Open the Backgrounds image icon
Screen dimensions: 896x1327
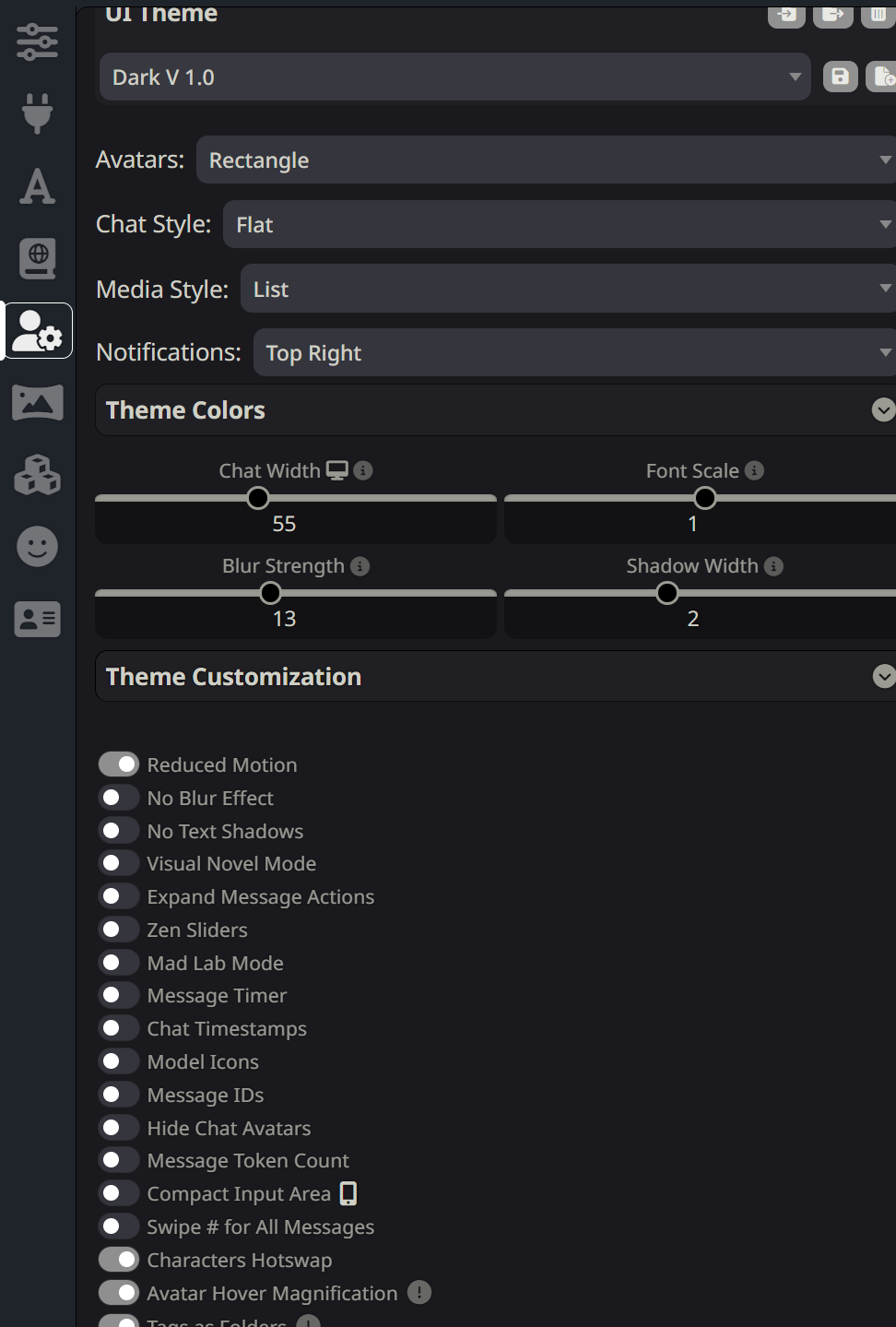click(x=37, y=403)
